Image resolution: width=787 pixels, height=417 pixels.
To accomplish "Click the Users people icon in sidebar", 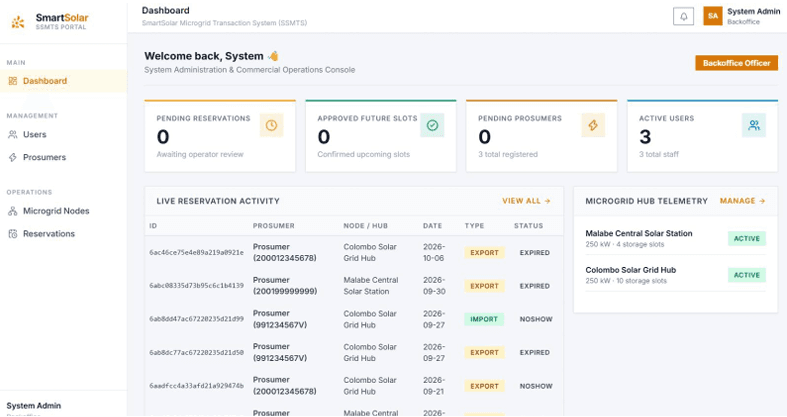I will point(13,134).
